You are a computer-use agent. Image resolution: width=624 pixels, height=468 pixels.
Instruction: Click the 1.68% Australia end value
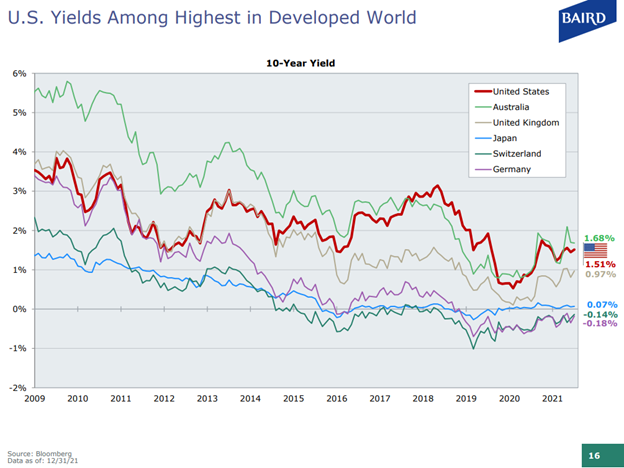pyautogui.click(x=599, y=238)
